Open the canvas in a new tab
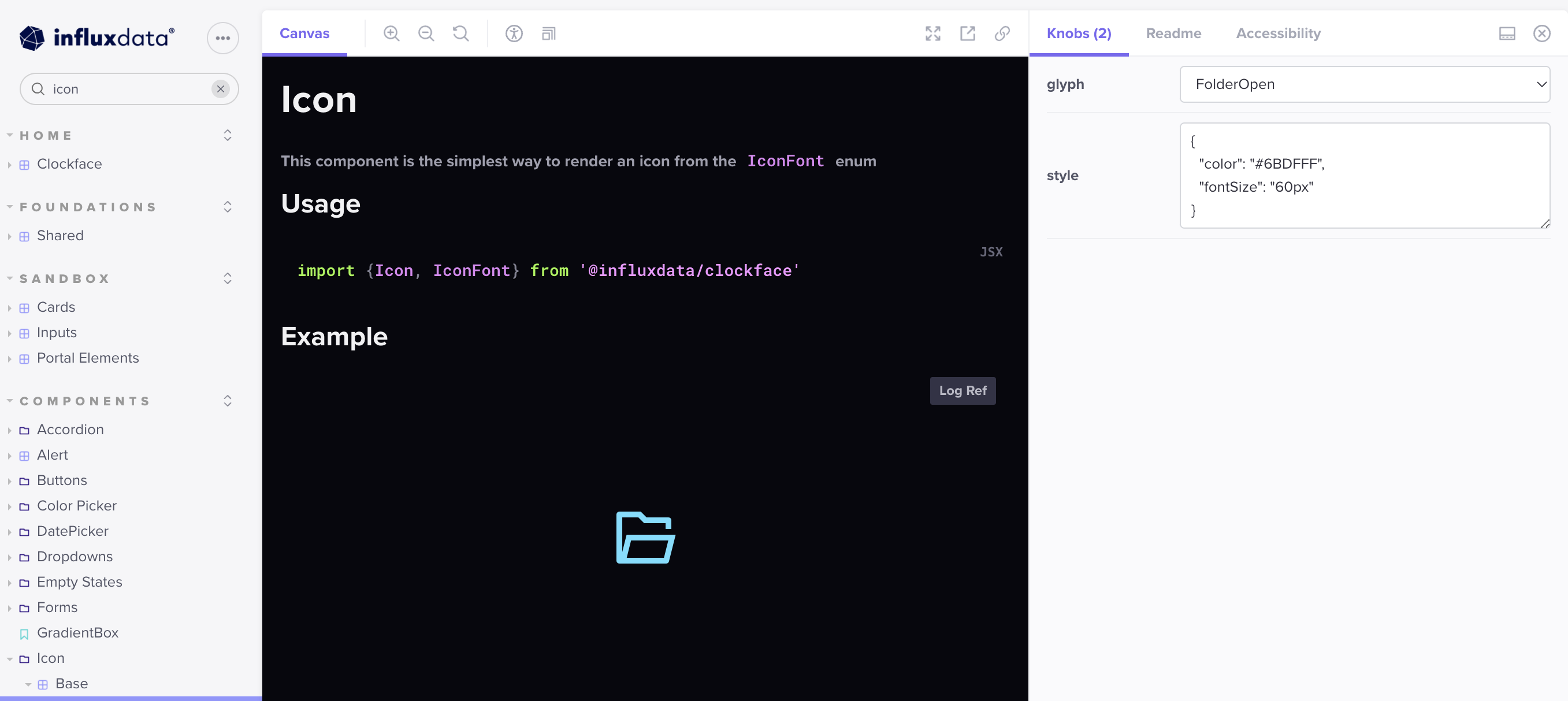Viewport: 1568px width, 701px height. pyautogui.click(x=967, y=33)
